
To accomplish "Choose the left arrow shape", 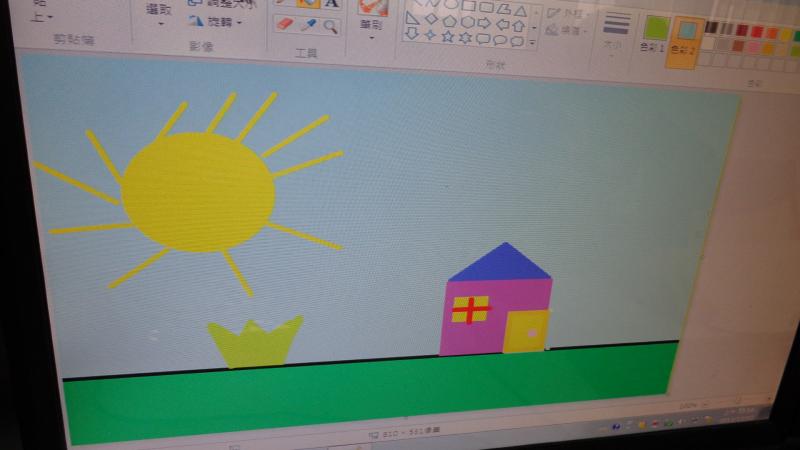I will tap(502, 24).
